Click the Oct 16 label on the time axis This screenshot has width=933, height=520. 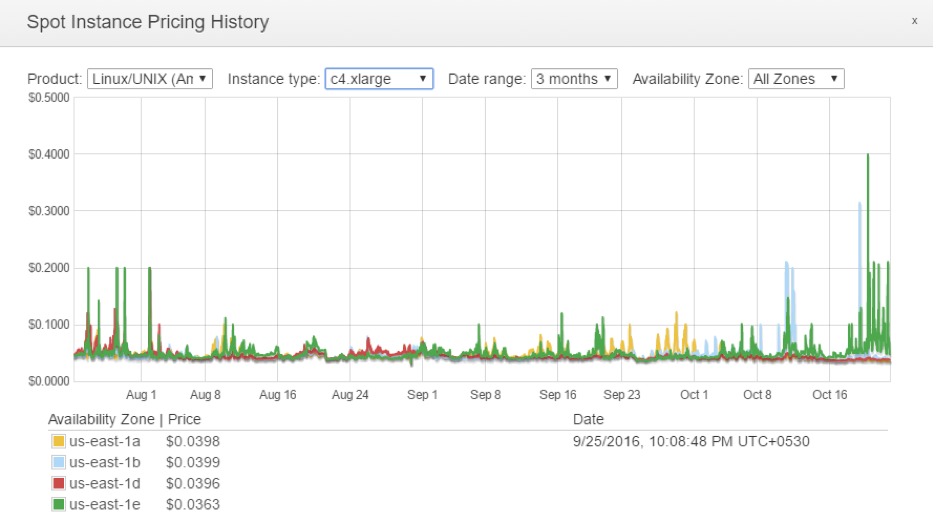(x=829, y=395)
